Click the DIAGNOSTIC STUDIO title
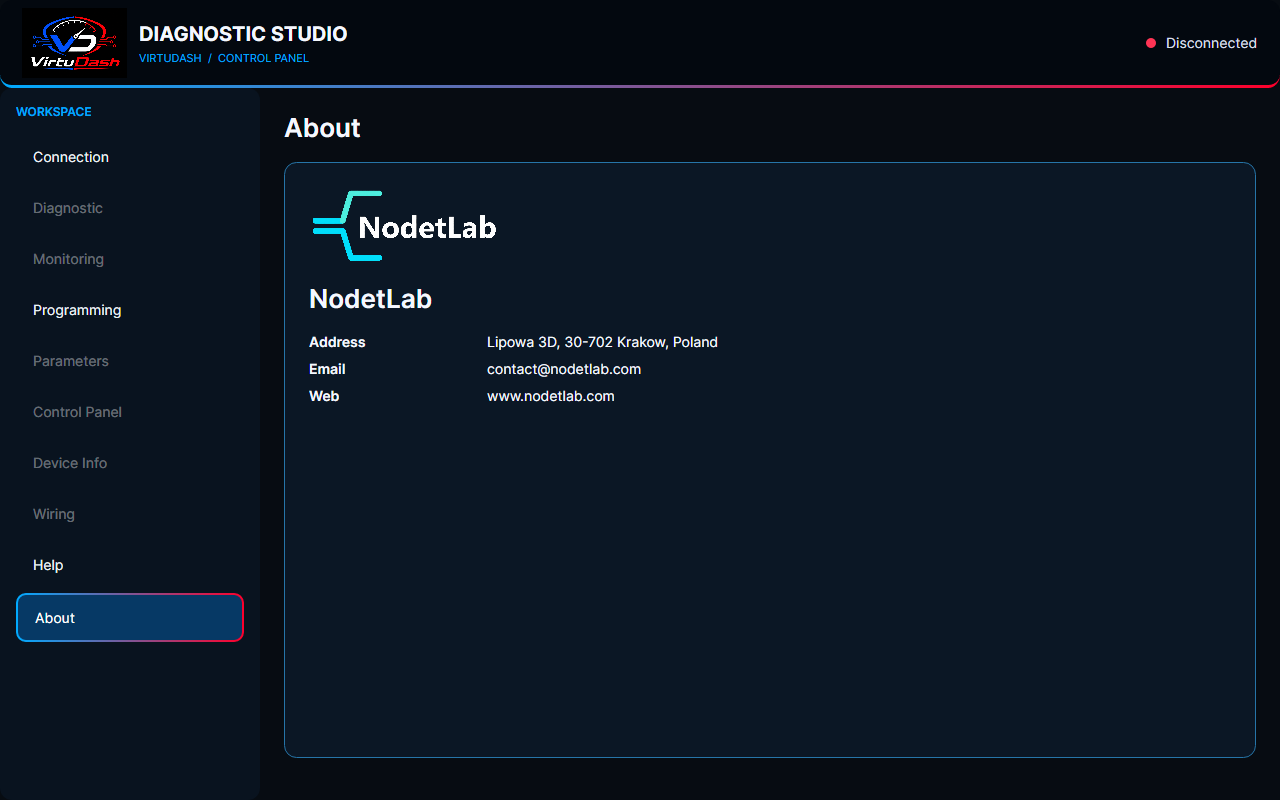This screenshot has height=800, width=1280. [x=243, y=34]
